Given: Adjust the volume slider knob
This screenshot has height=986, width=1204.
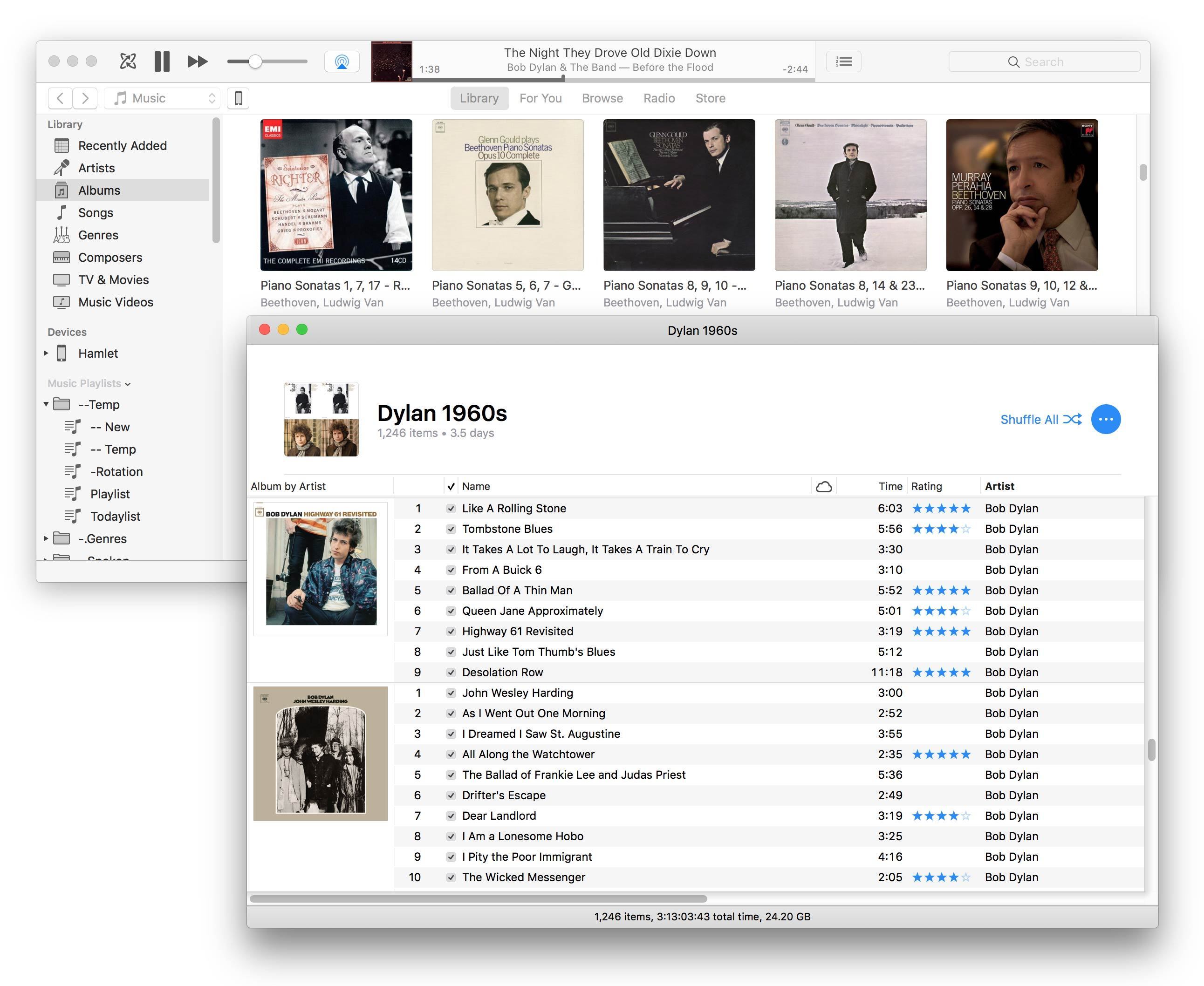Looking at the screenshot, I should (x=254, y=61).
